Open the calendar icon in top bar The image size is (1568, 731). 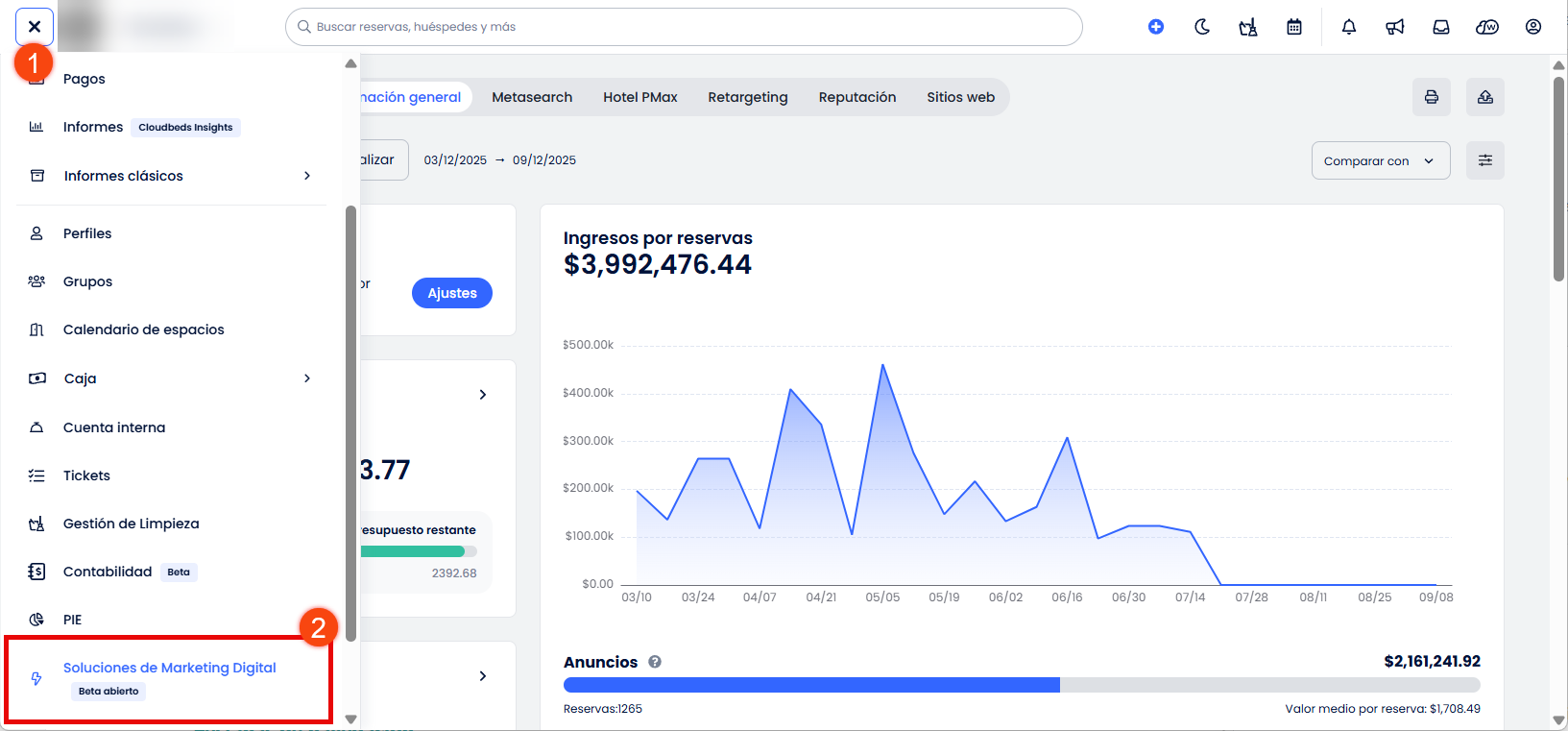click(x=1294, y=27)
